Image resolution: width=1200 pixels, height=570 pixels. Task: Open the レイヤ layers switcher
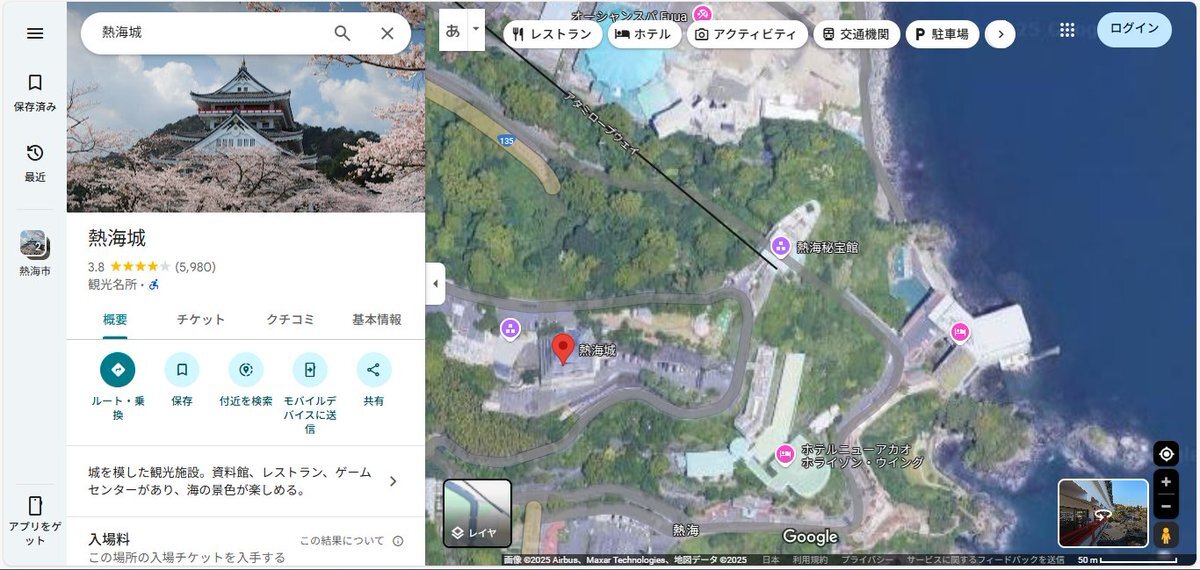pos(478,514)
